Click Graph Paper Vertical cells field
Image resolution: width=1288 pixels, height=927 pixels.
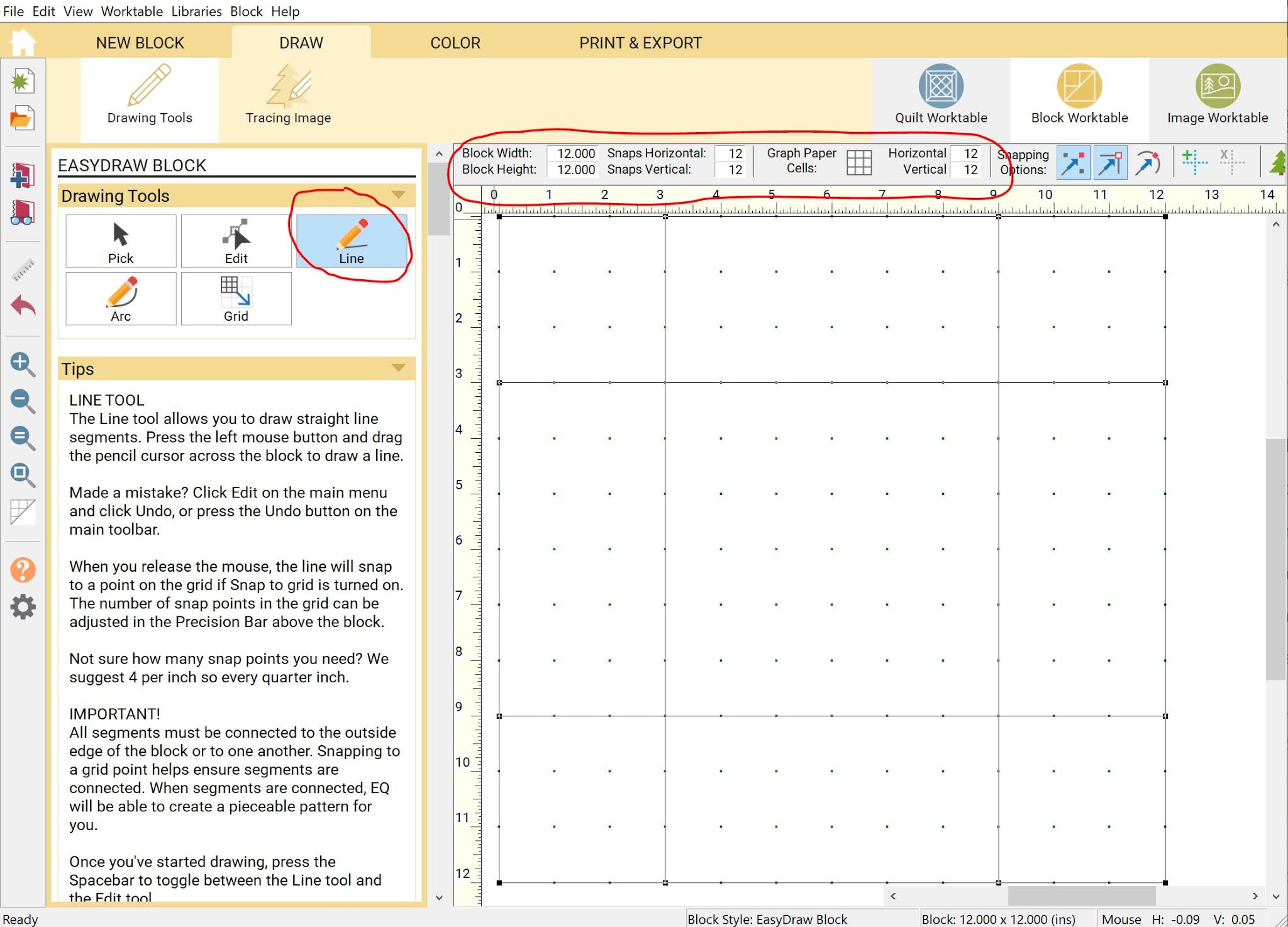tap(965, 170)
